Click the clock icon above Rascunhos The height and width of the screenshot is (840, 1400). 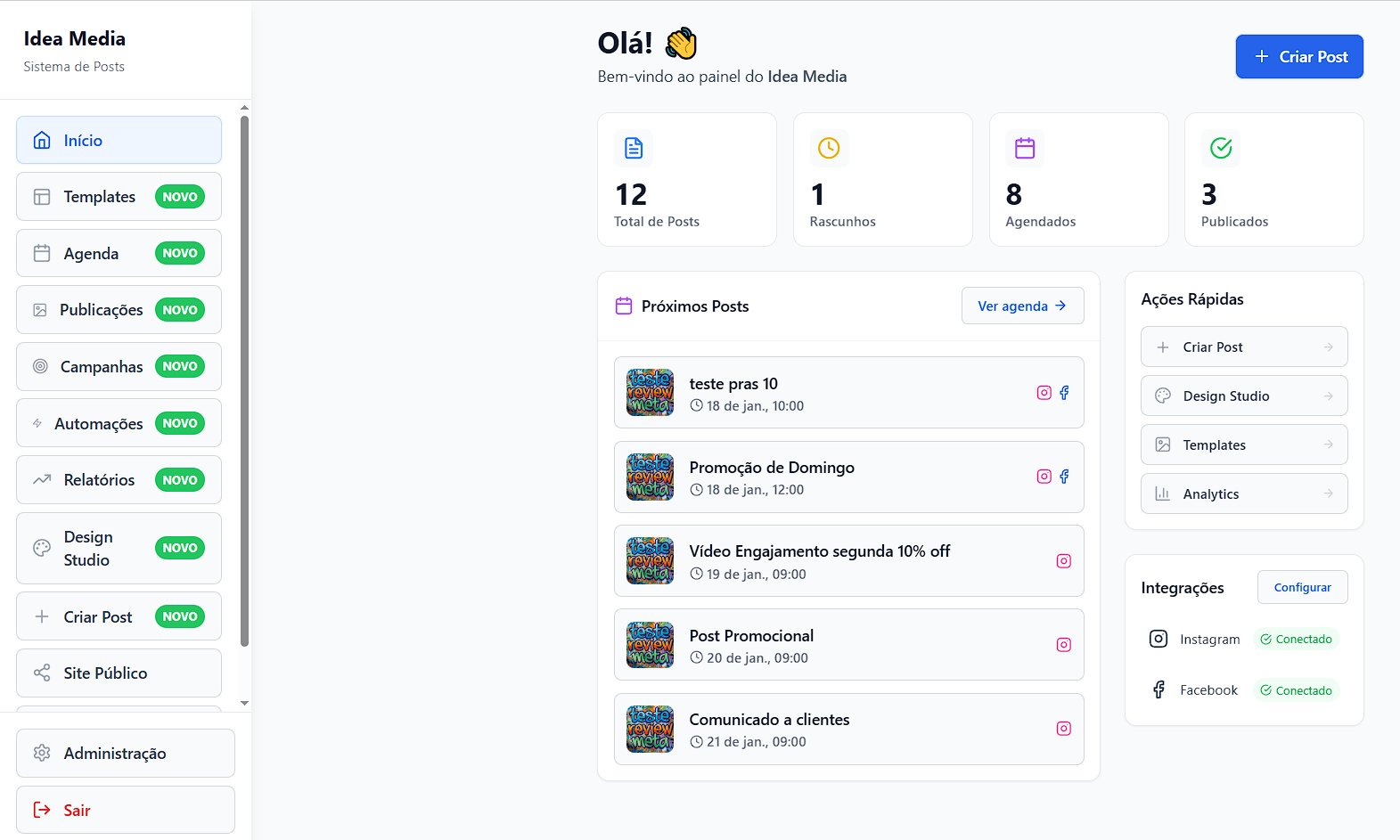pyautogui.click(x=829, y=148)
